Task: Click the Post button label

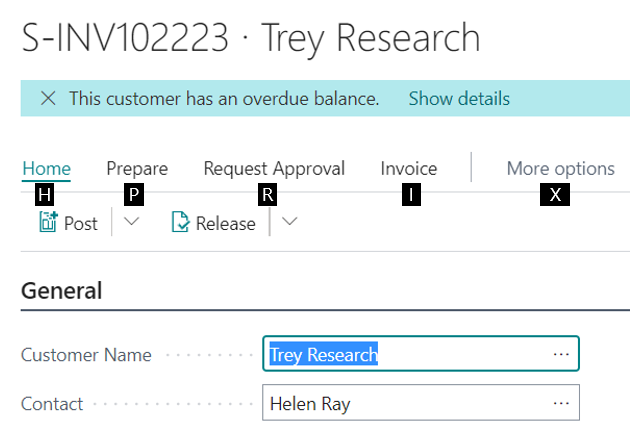Action: point(81,223)
